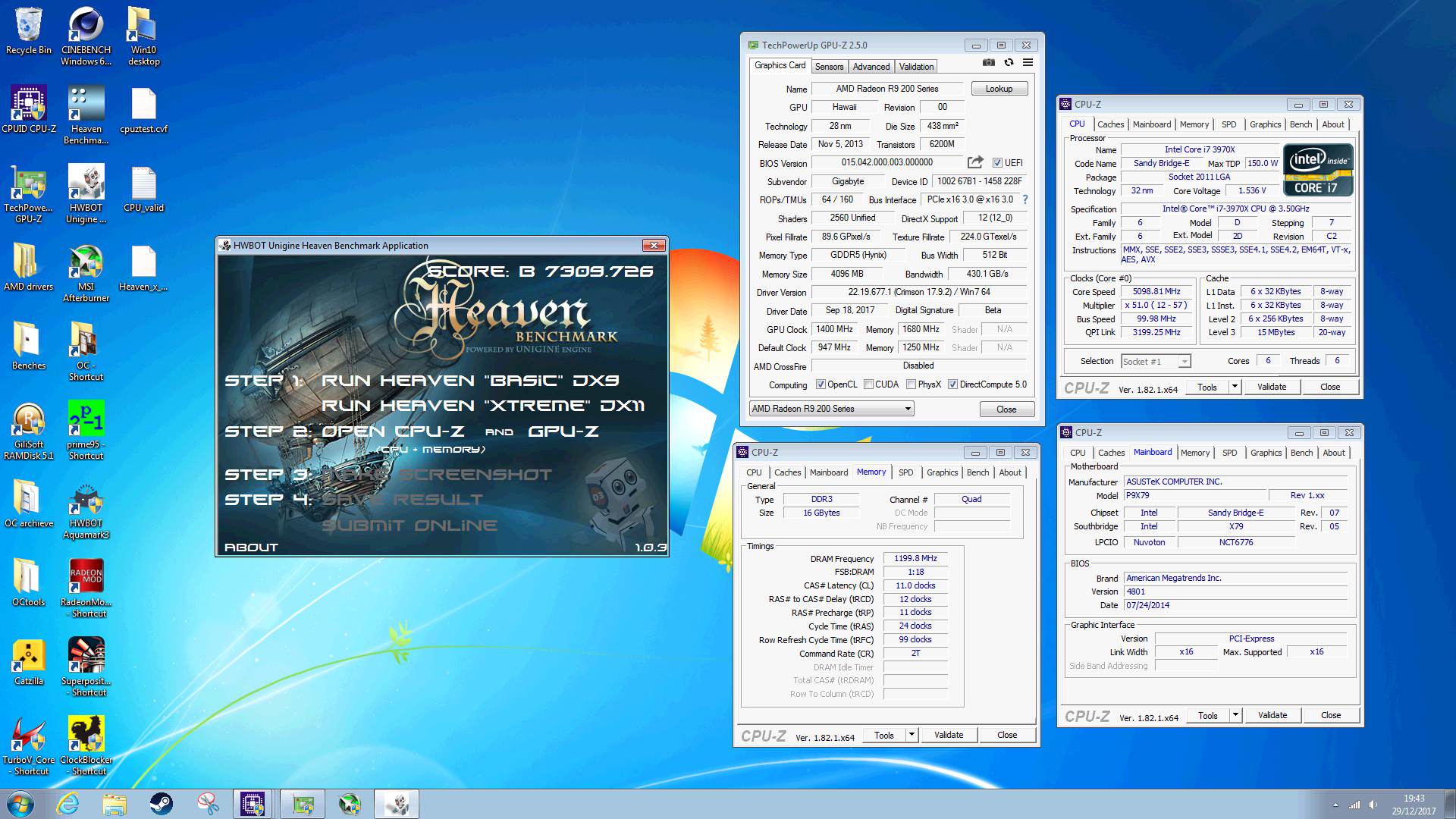Expand the GPU selection dropdown in GPU-Z
The image size is (1456, 819).
(x=831, y=409)
